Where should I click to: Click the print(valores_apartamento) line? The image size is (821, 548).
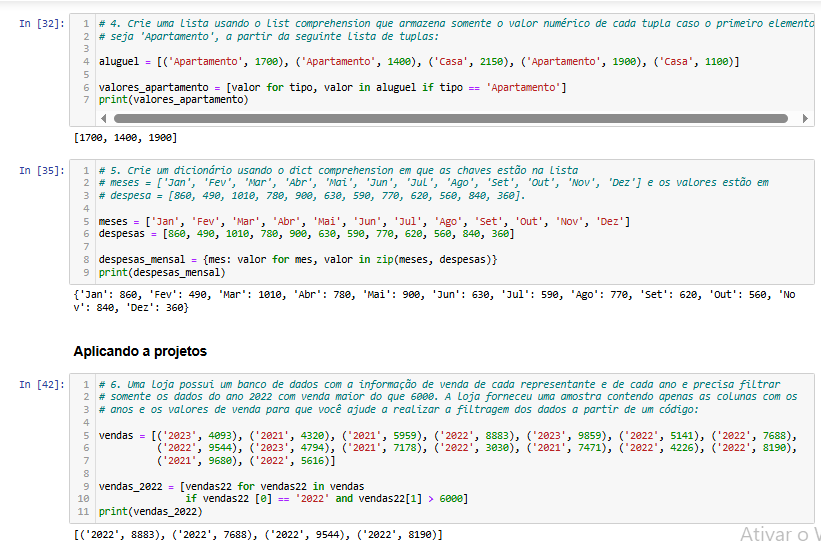coord(173,99)
